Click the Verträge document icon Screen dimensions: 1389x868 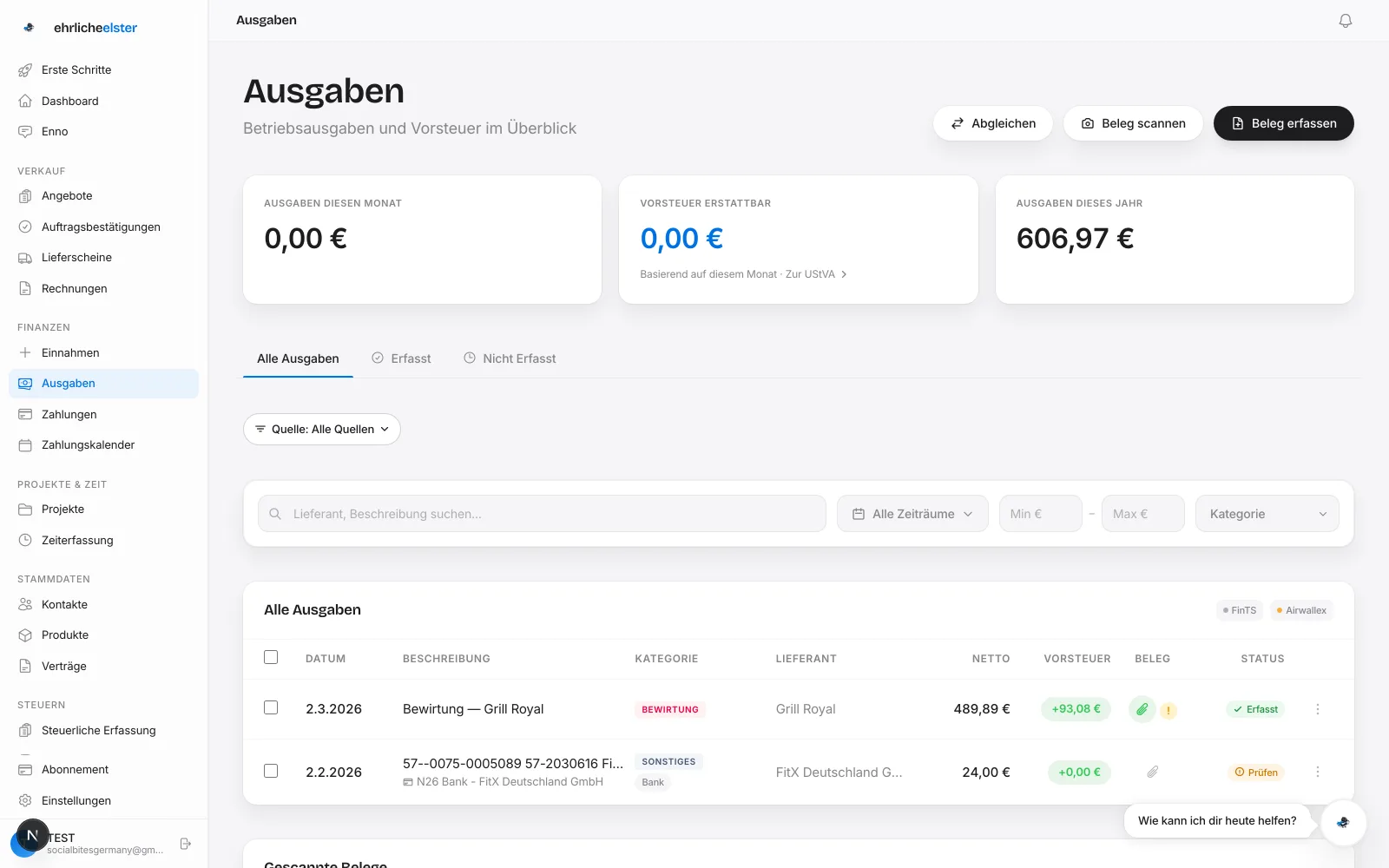point(25,666)
